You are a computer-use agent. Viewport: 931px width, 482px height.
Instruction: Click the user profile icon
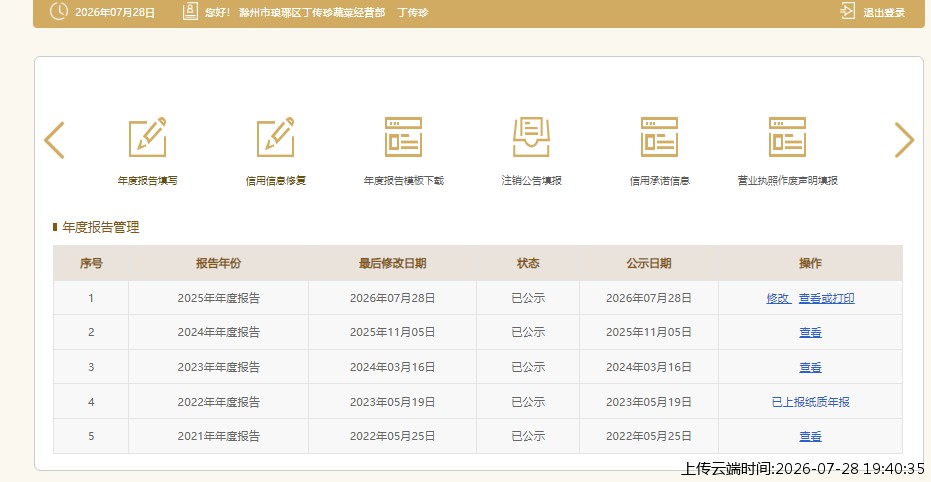(x=190, y=11)
